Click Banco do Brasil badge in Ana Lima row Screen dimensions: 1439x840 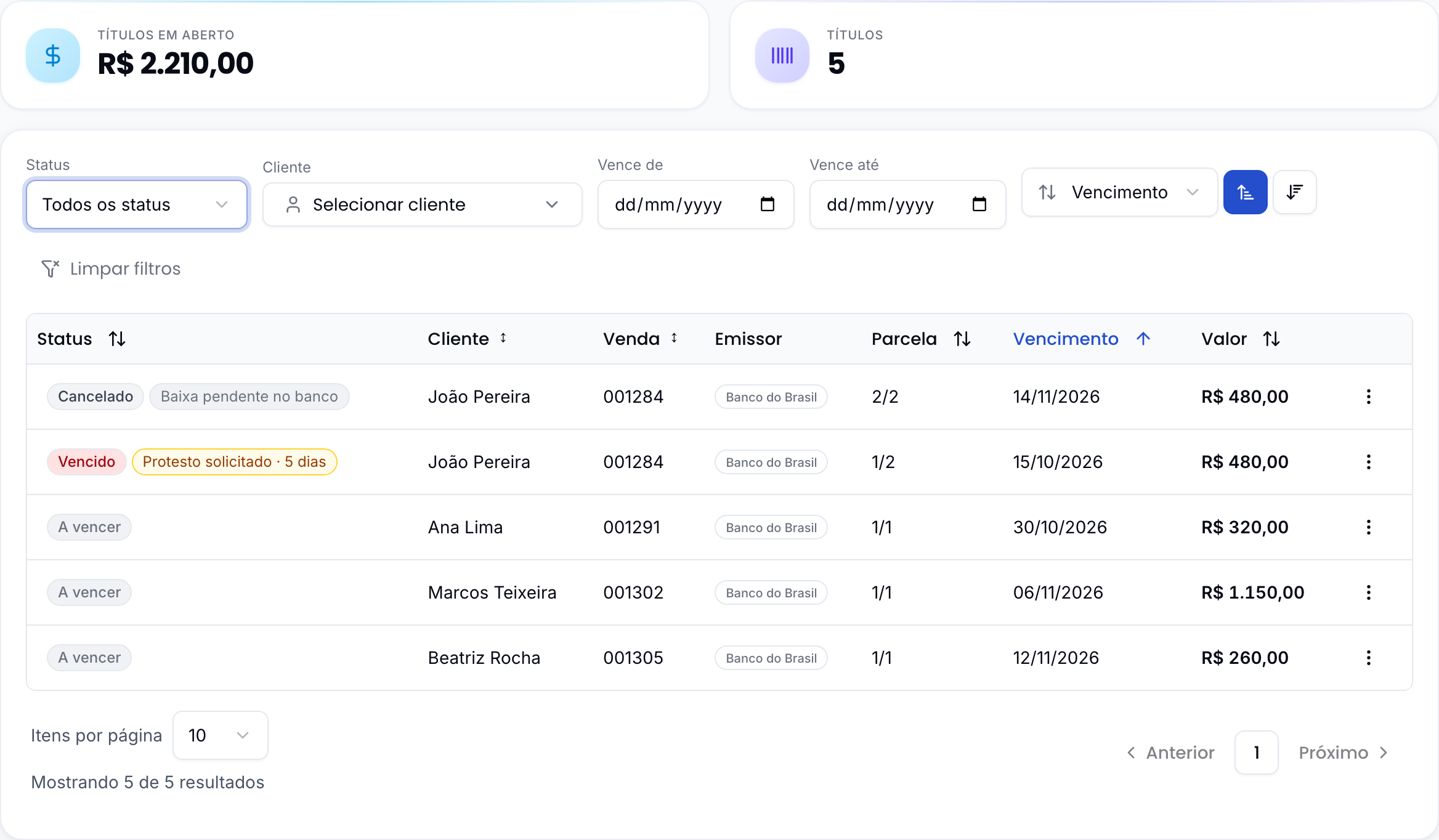point(771,527)
